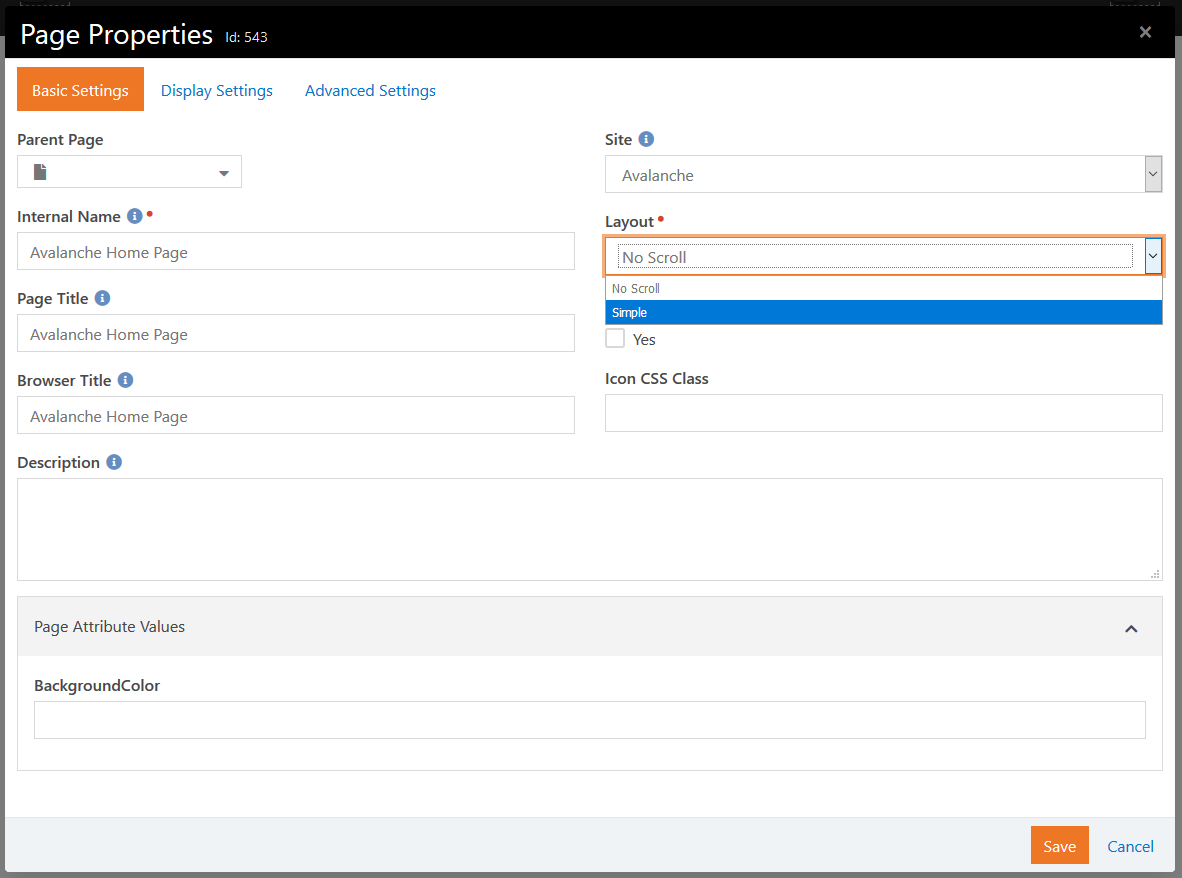1182x878 pixels.
Task: Click the Id: 543 label in header
Action: pyautogui.click(x=247, y=37)
